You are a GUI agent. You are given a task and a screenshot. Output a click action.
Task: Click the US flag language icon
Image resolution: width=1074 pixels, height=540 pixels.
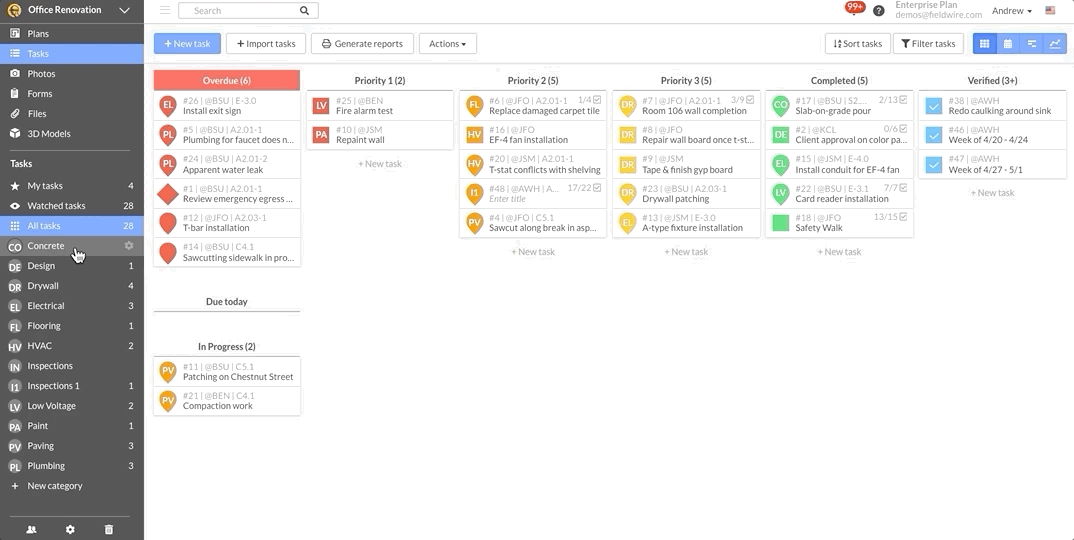point(1050,11)
